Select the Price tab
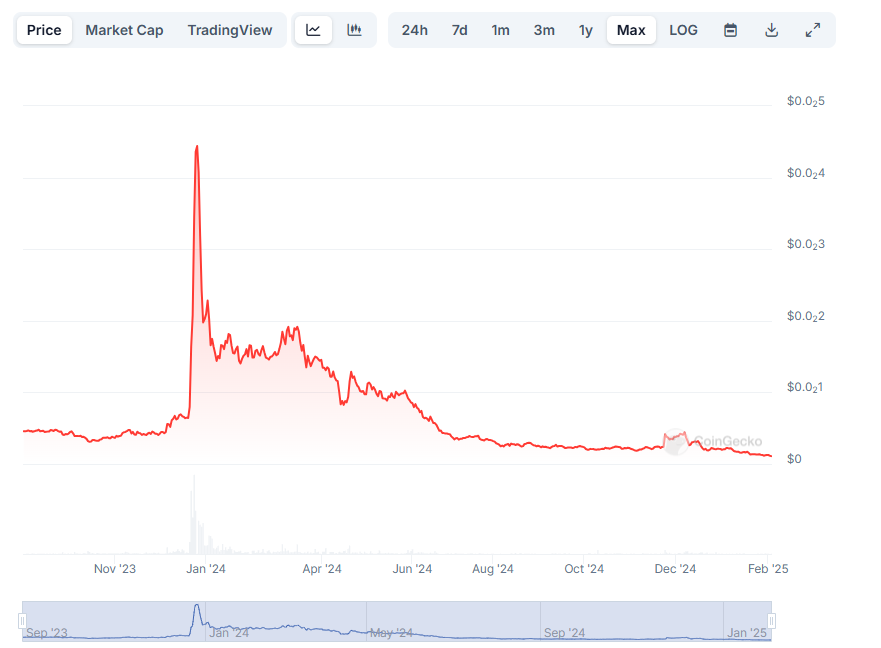This screenshot has height=648, width=881. (44, 30)
